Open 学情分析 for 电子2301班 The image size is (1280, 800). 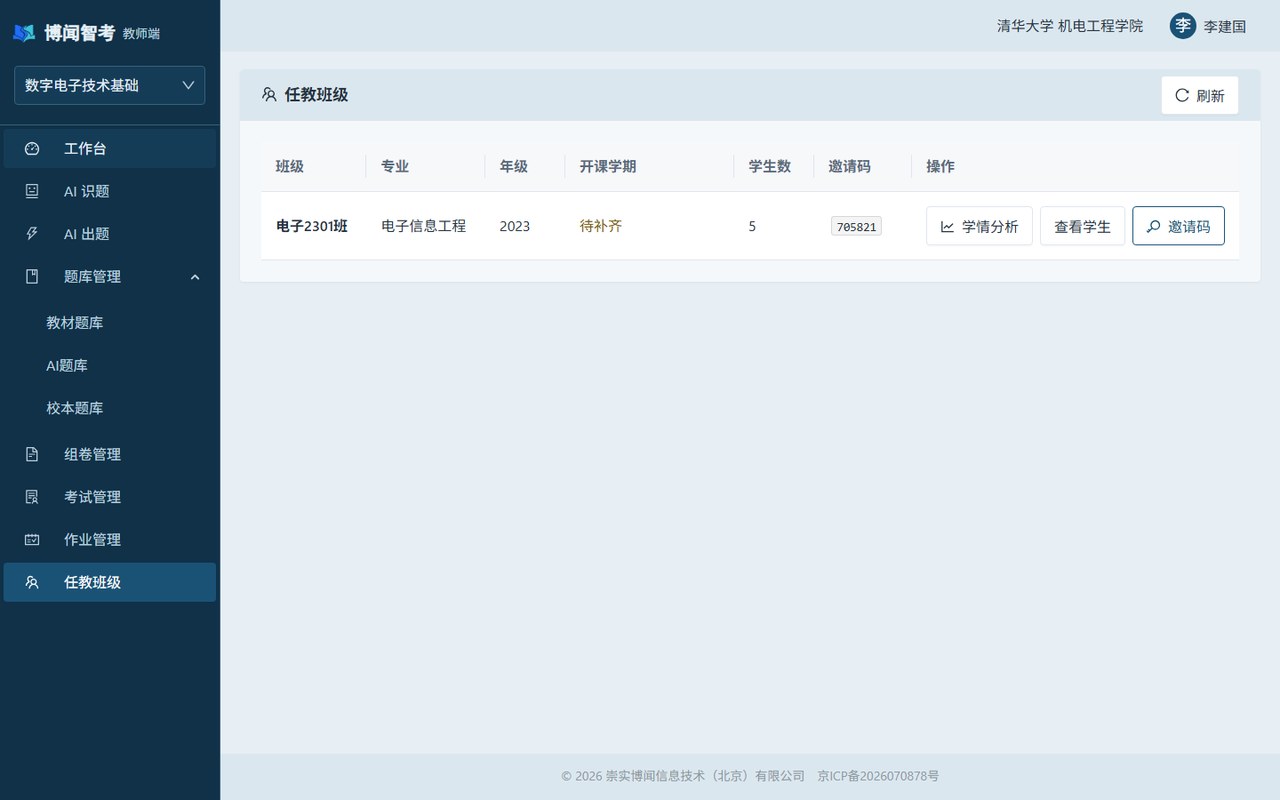pyautogui.click(x=979, y=226)
